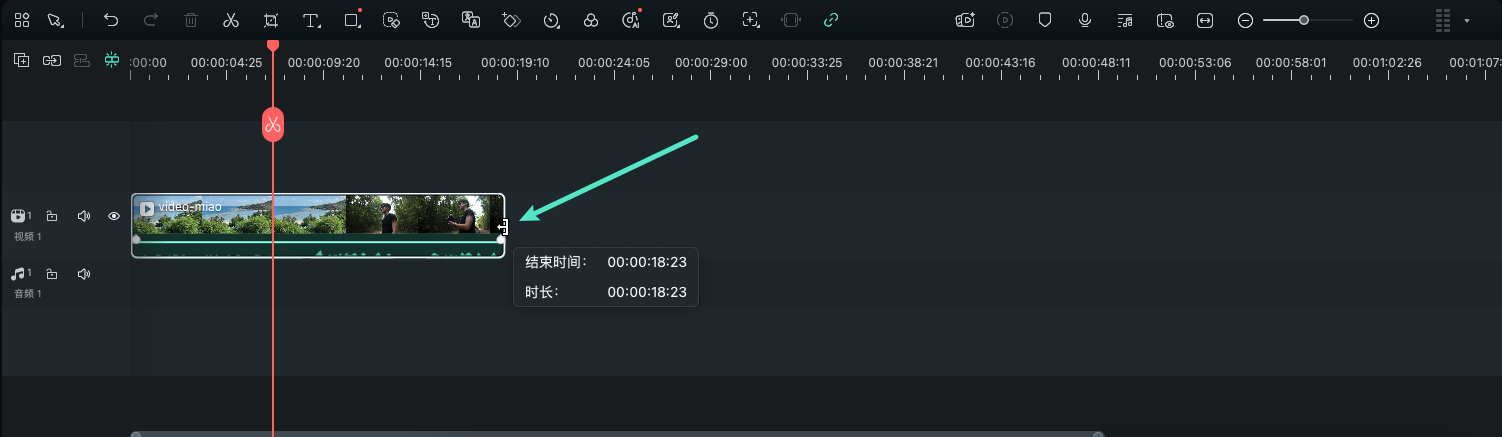Click the greyed render preview icon

coord(1005,20)
